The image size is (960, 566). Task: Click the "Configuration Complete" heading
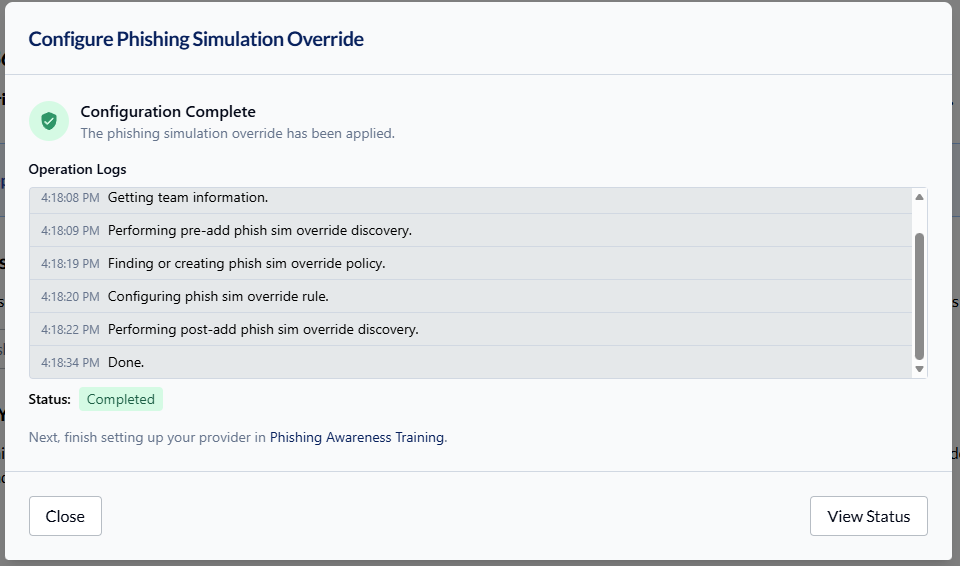pos(168,112)
